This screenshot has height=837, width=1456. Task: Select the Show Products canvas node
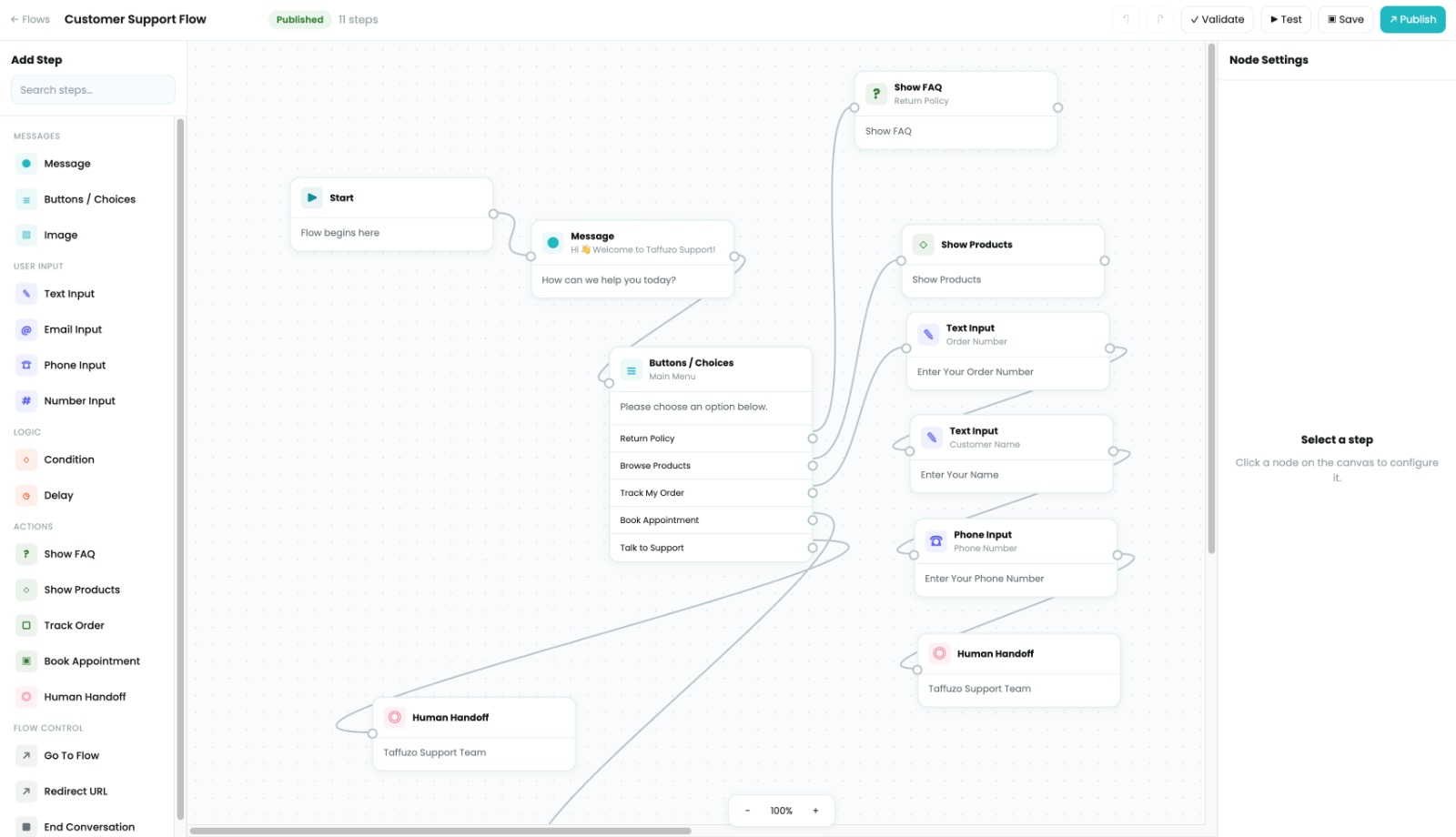pos(1003,261)
